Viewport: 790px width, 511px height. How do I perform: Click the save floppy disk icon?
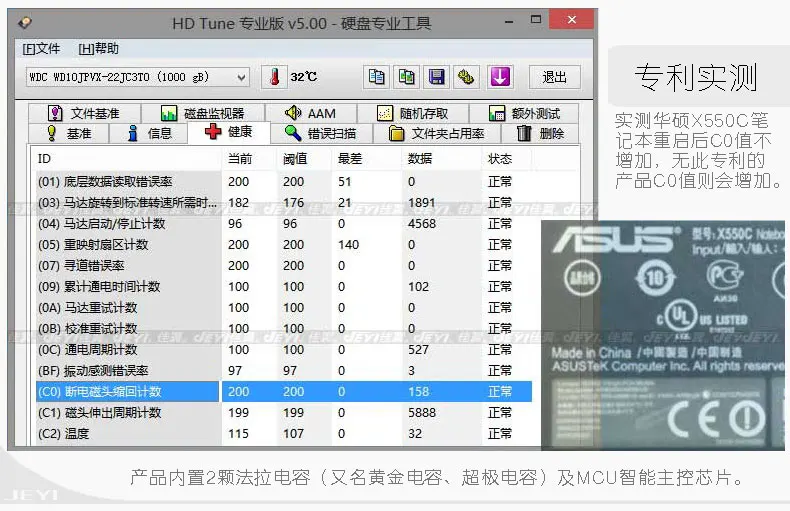pyautogui.click(x=436, y=77)
